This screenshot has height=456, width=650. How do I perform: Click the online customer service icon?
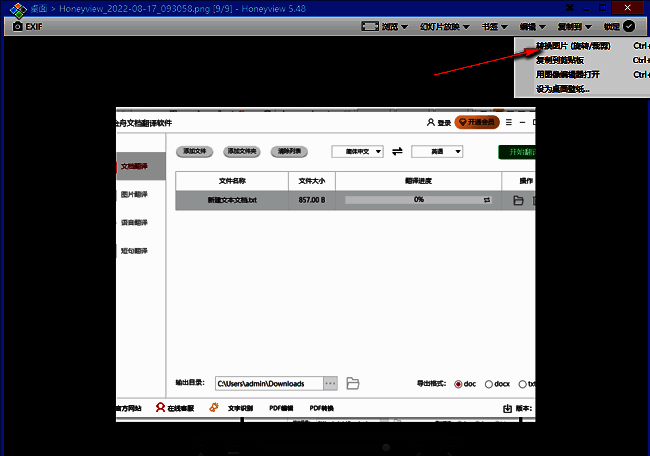pos(159,408)
